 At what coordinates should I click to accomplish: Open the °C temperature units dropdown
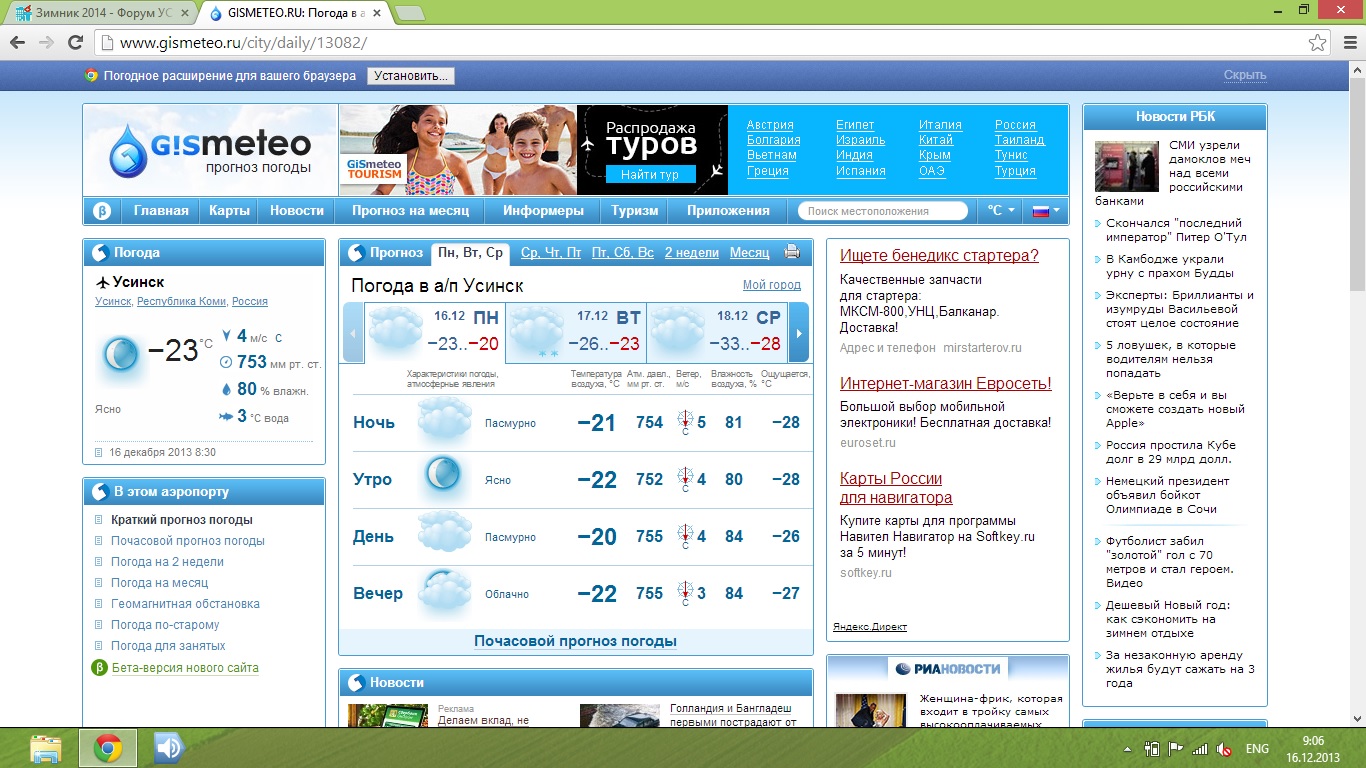(1000, 211)
